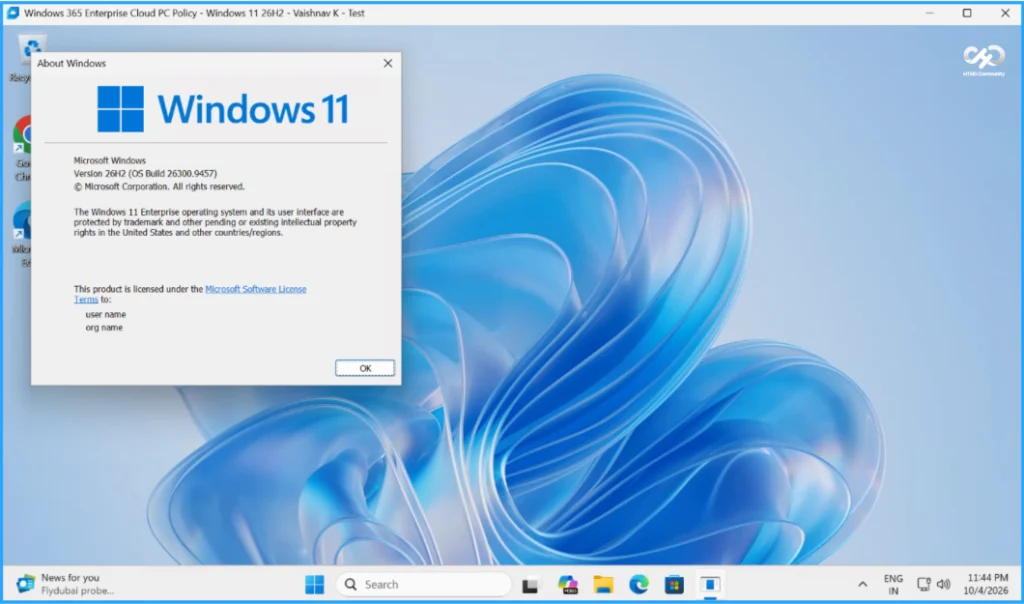Click the taskbar Search box
The height and width of the screenshot is (604, 1024).
(423, 584)
